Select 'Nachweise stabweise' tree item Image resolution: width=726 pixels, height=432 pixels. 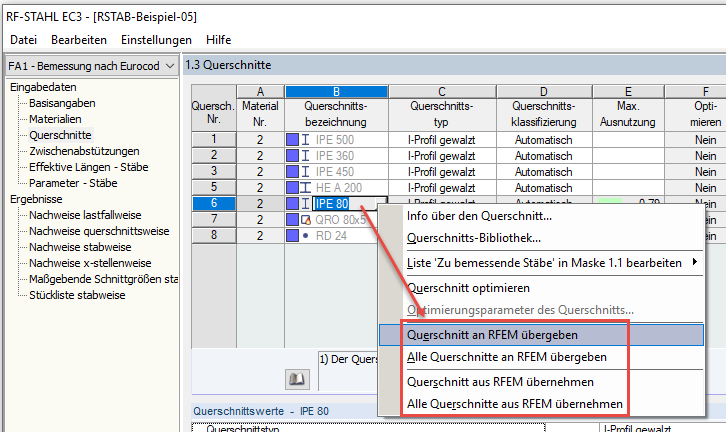point(80,247)
